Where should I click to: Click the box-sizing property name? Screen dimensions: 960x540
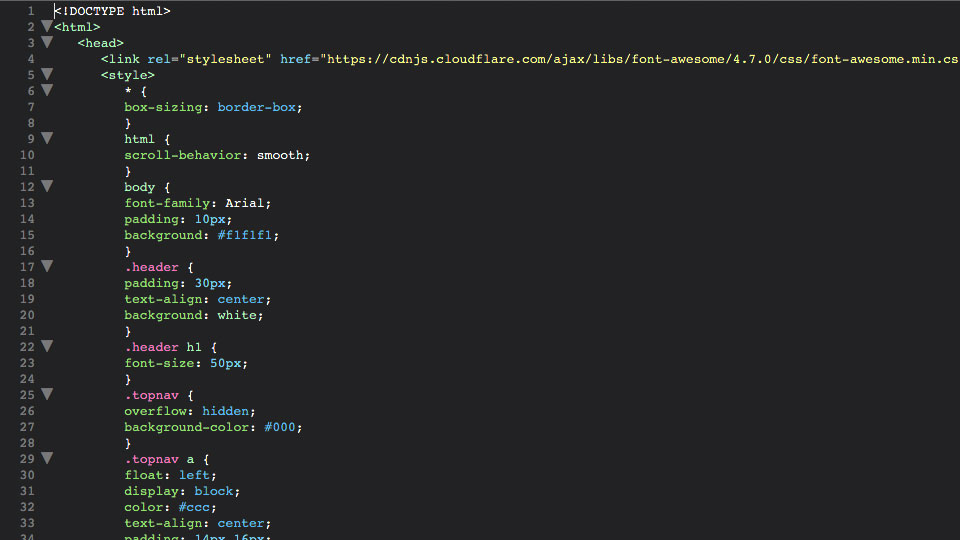[163, 107]
